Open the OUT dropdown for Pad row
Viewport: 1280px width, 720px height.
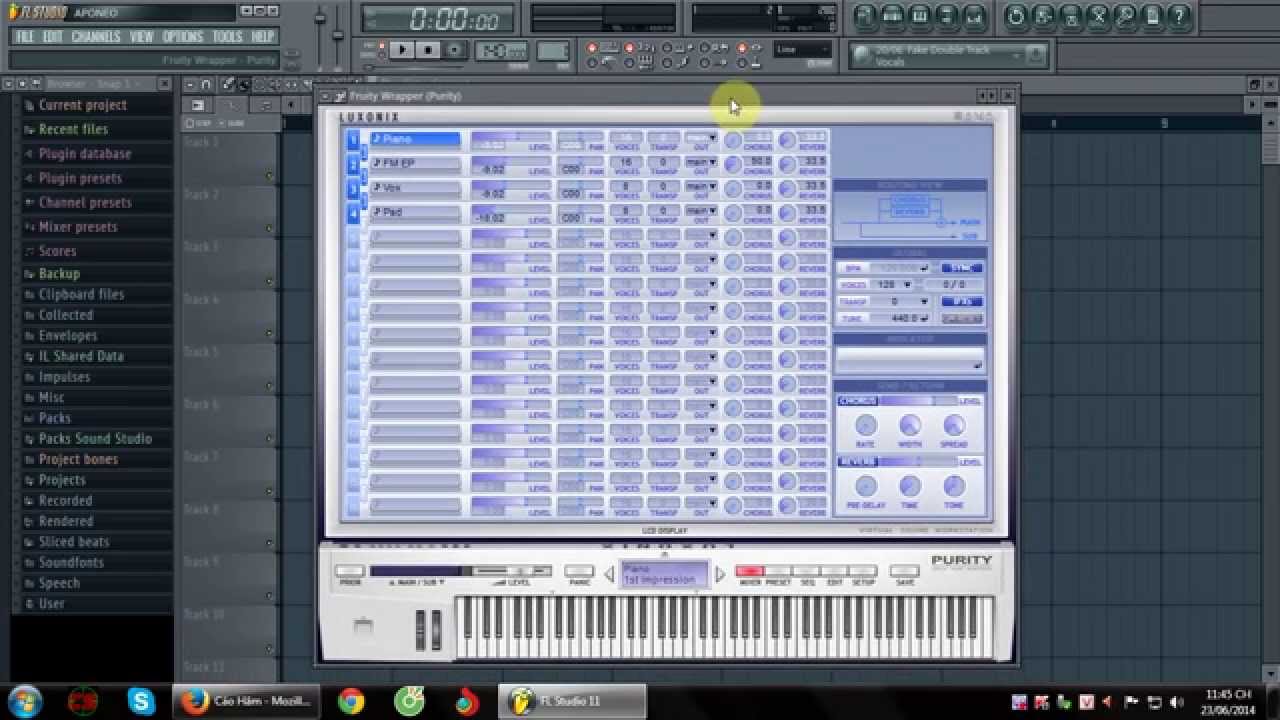pos(701,210)
